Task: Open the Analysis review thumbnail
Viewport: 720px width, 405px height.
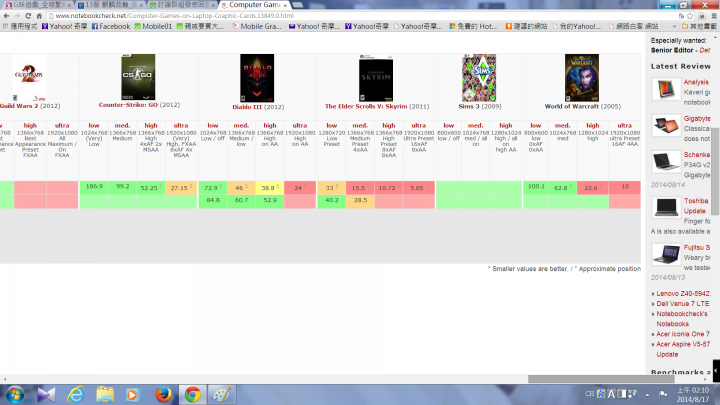Action: point(666,89)
